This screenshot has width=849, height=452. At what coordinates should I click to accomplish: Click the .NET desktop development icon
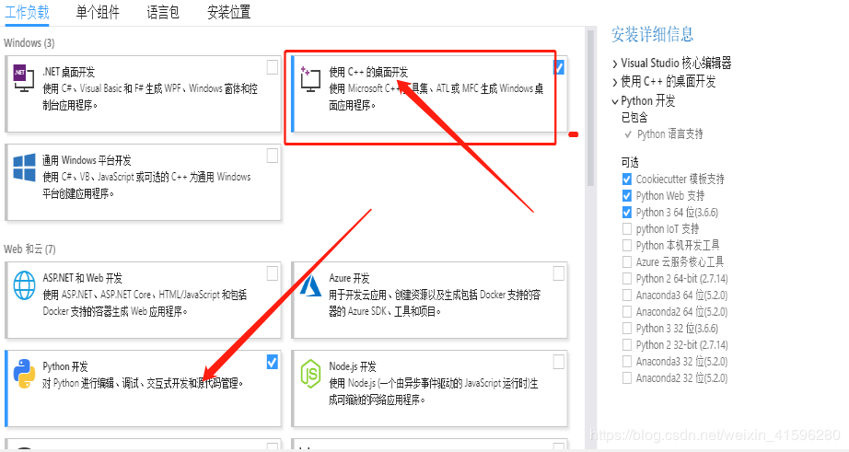23,78
